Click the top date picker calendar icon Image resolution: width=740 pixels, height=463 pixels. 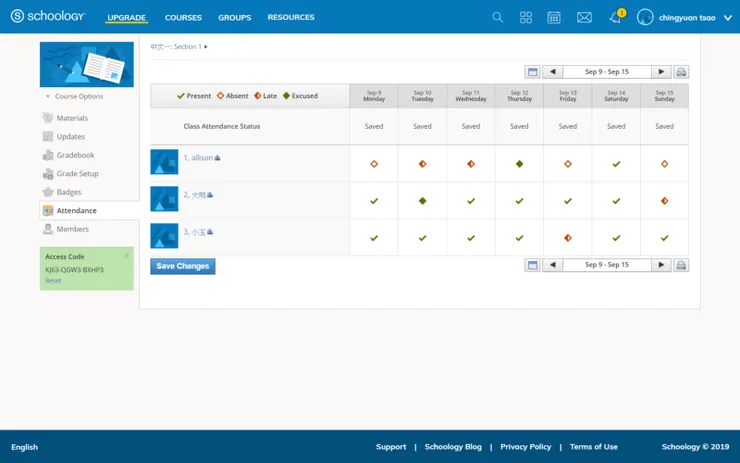(533, 72)
